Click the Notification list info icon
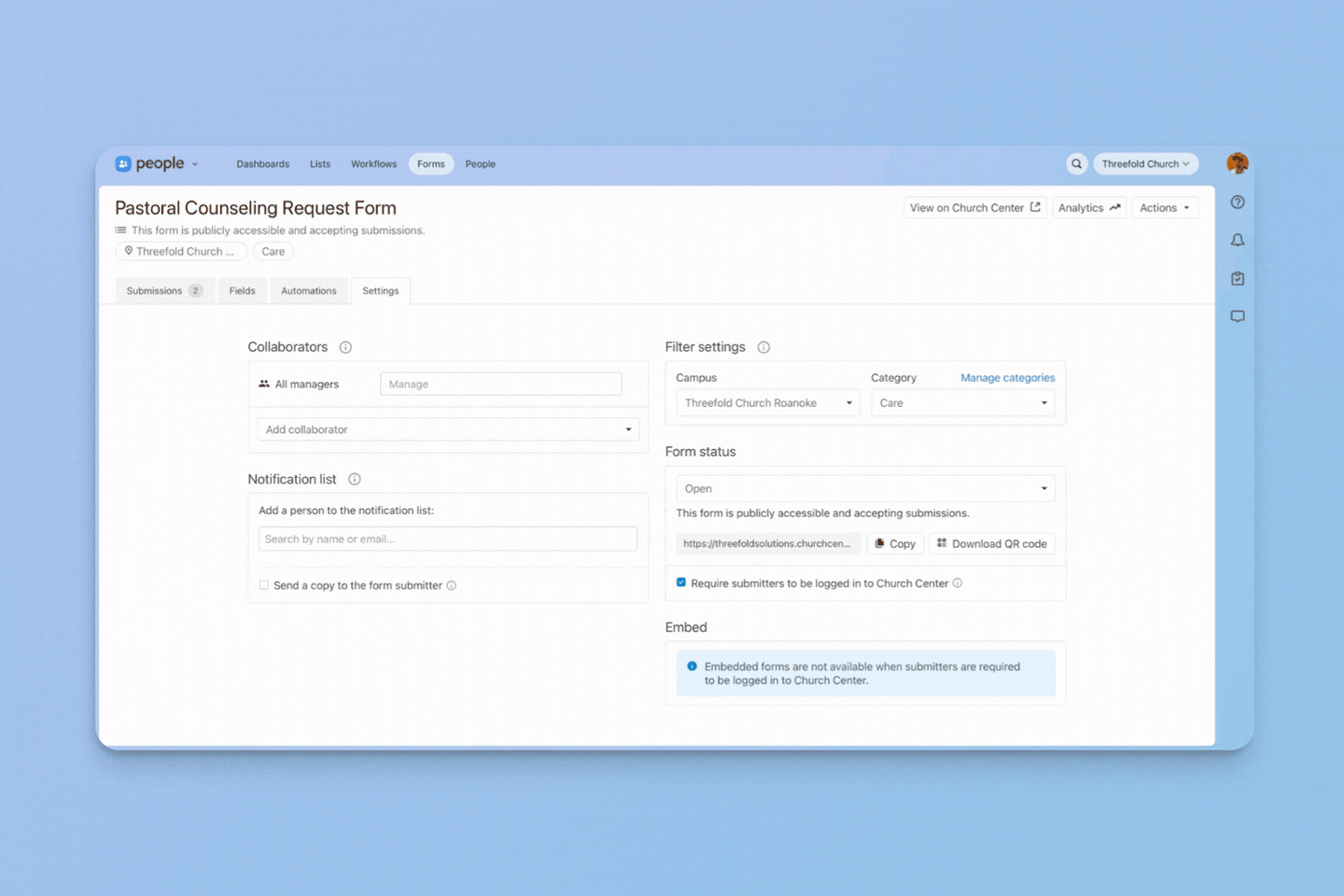The image size is (1344, 896). coord(355,480)
